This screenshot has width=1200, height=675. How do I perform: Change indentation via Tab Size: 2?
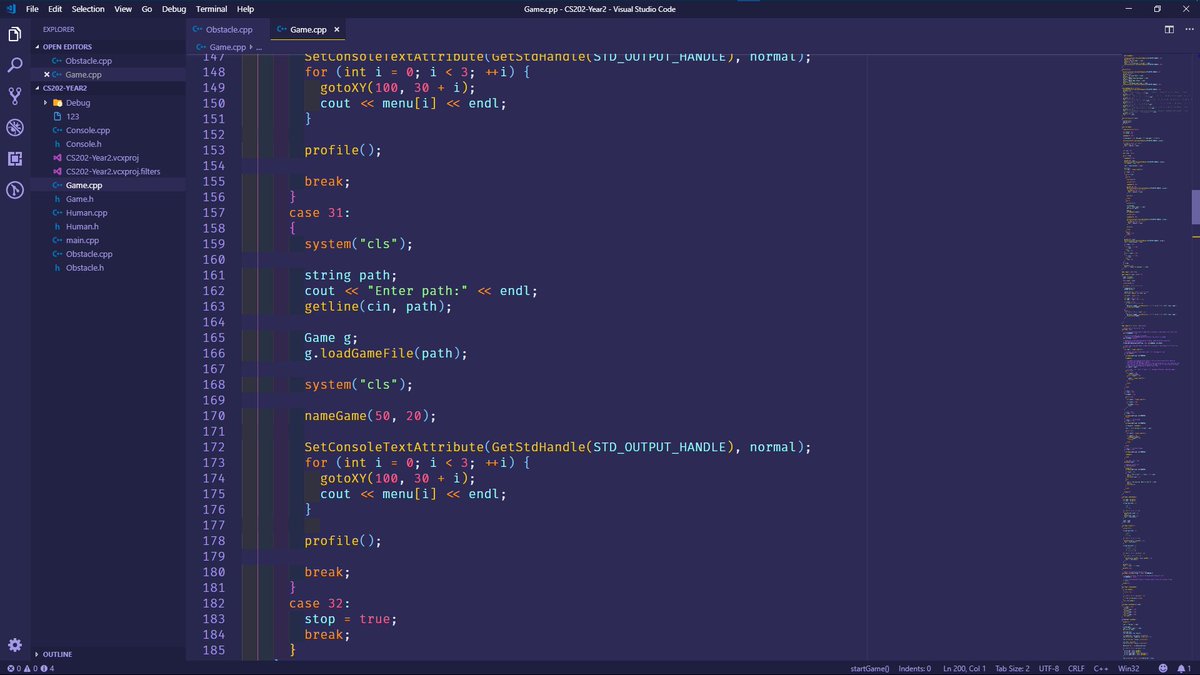point(1012,668)
